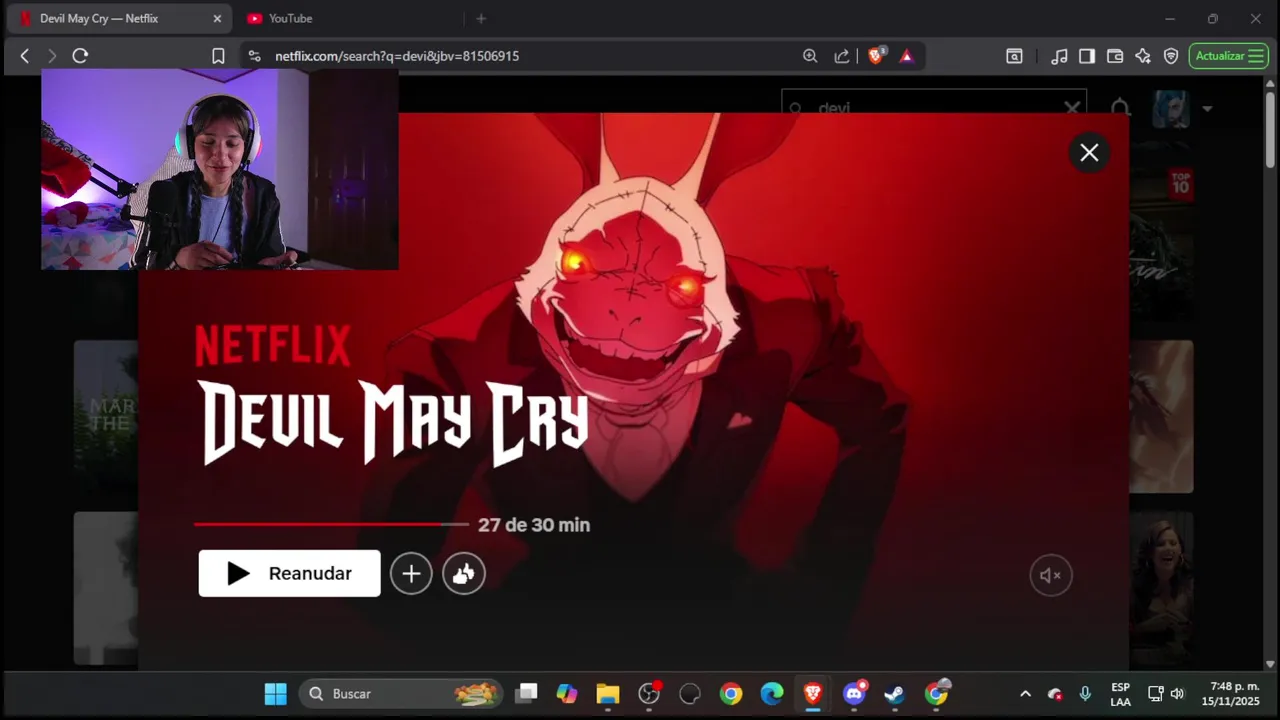
Task: Reload the Netflix page
Action: [x=80, y=56]
